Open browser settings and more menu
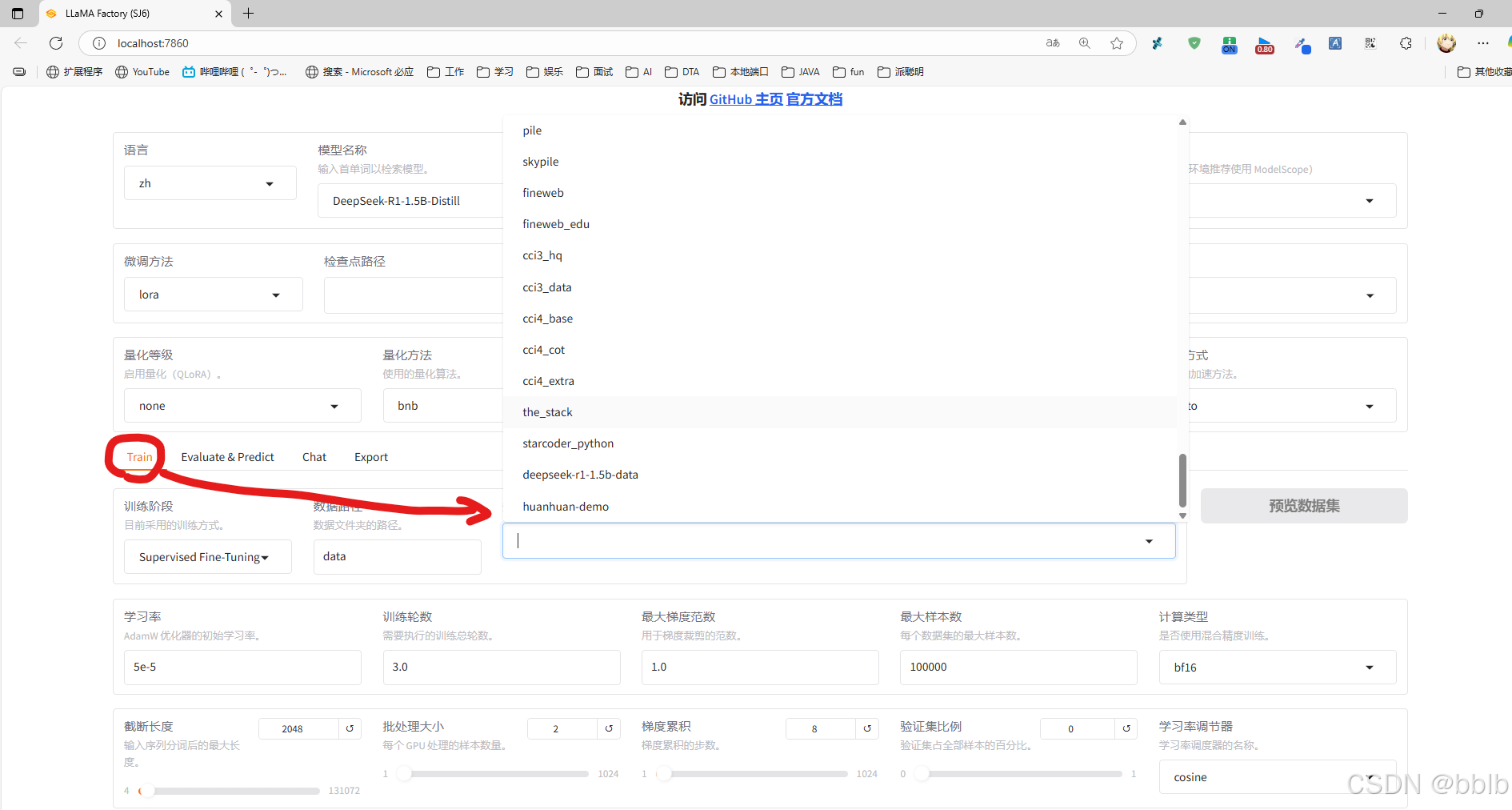The width and height of the screenshot is (1512, 810). pyautogui.click(x=1483, y=43)
